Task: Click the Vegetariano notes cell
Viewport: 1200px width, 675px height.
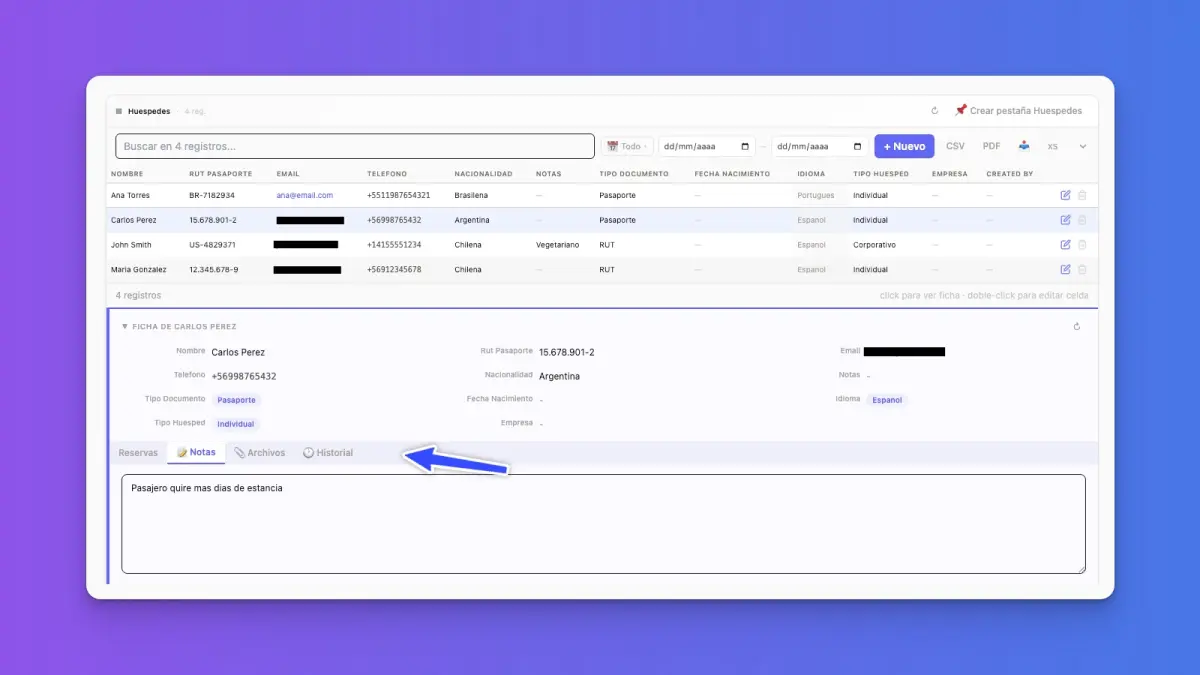Action: coord(557,245)
